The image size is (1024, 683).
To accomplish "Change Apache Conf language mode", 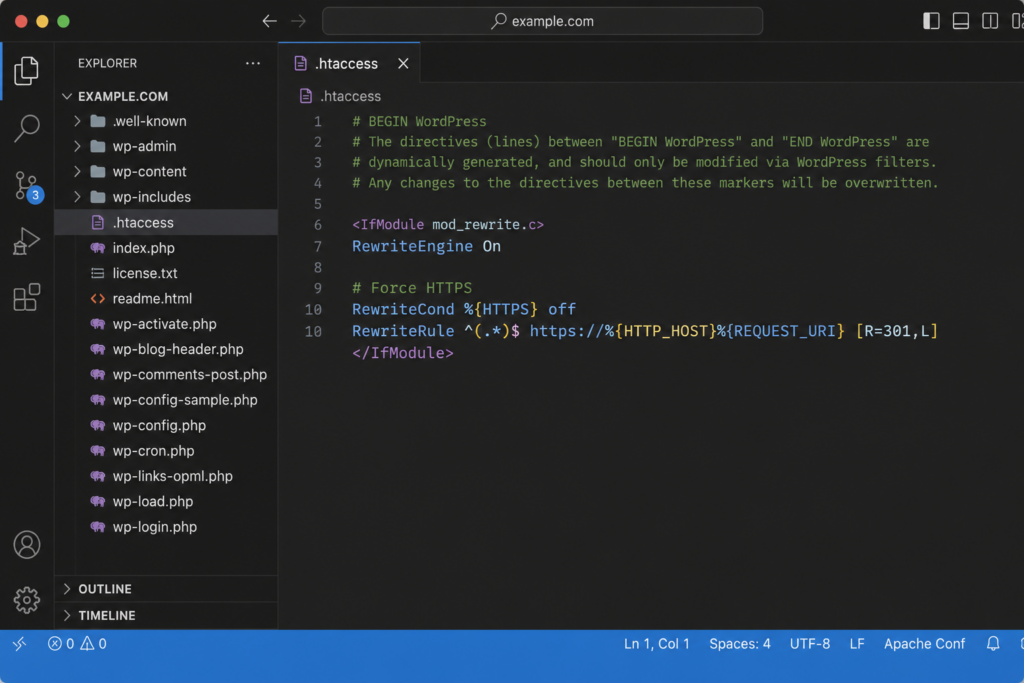I will pyautogui.click(x=924, y=644).
